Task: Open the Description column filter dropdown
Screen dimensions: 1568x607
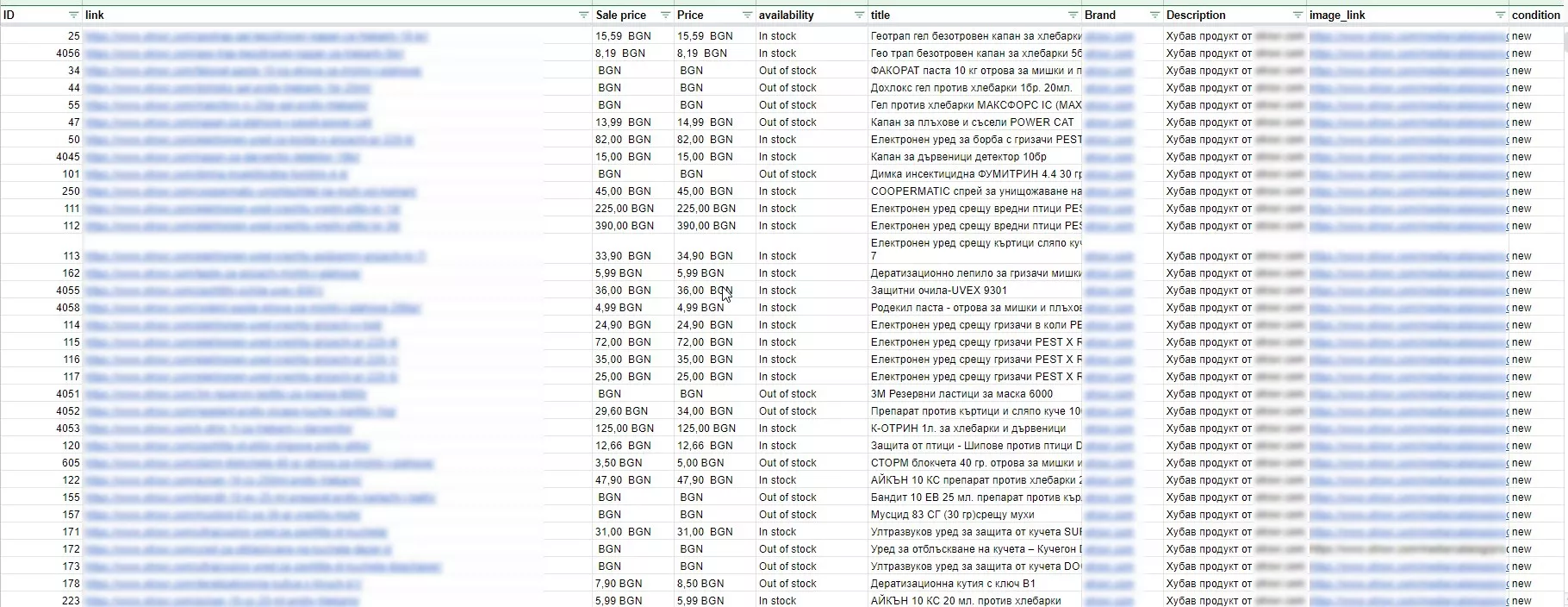Action: click(x=1297, y=16)
